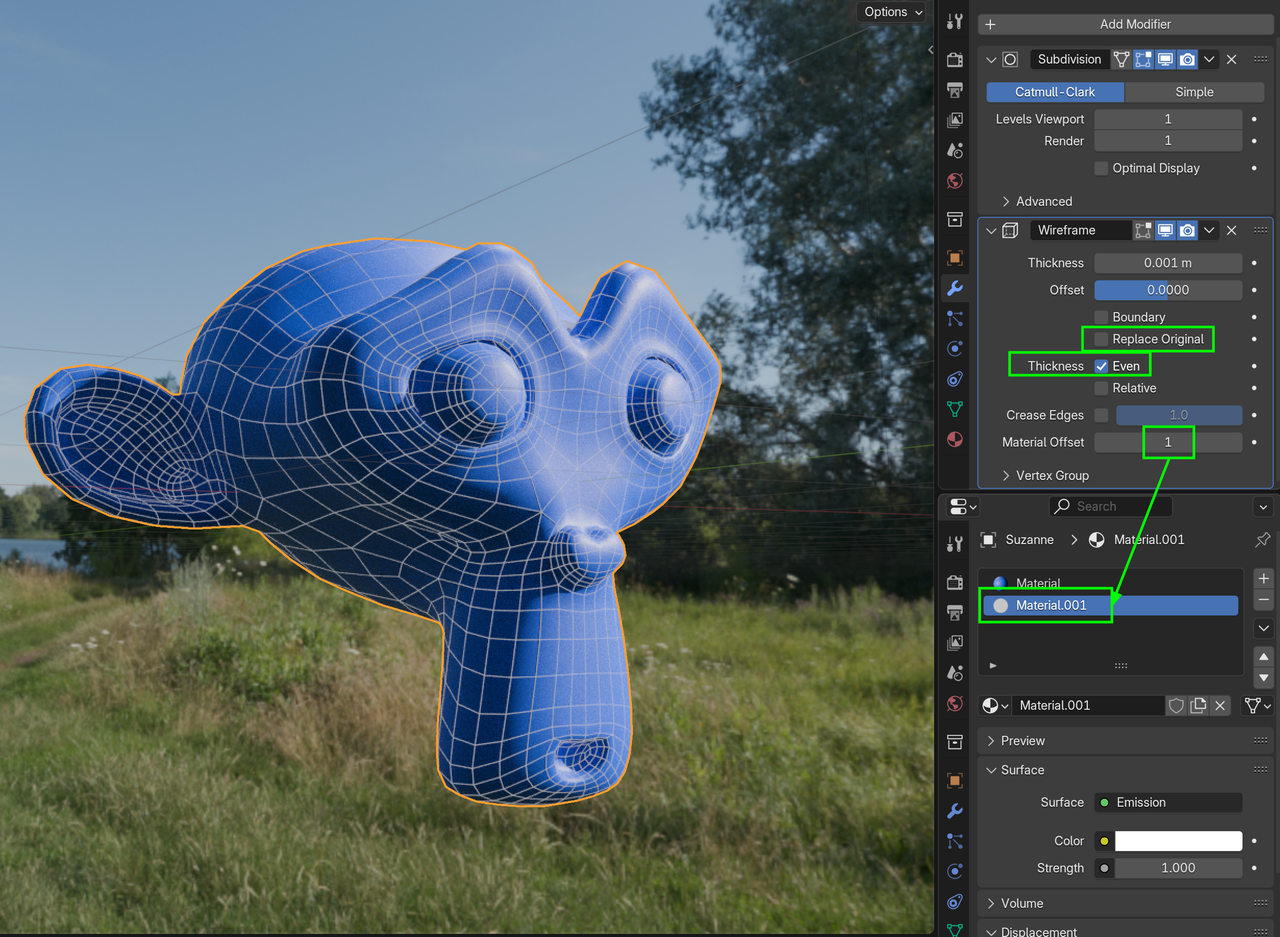Open the Tool tab in the material properties panel
The height and width of the screenshot is (937, 1280).
tap(955, 543)
